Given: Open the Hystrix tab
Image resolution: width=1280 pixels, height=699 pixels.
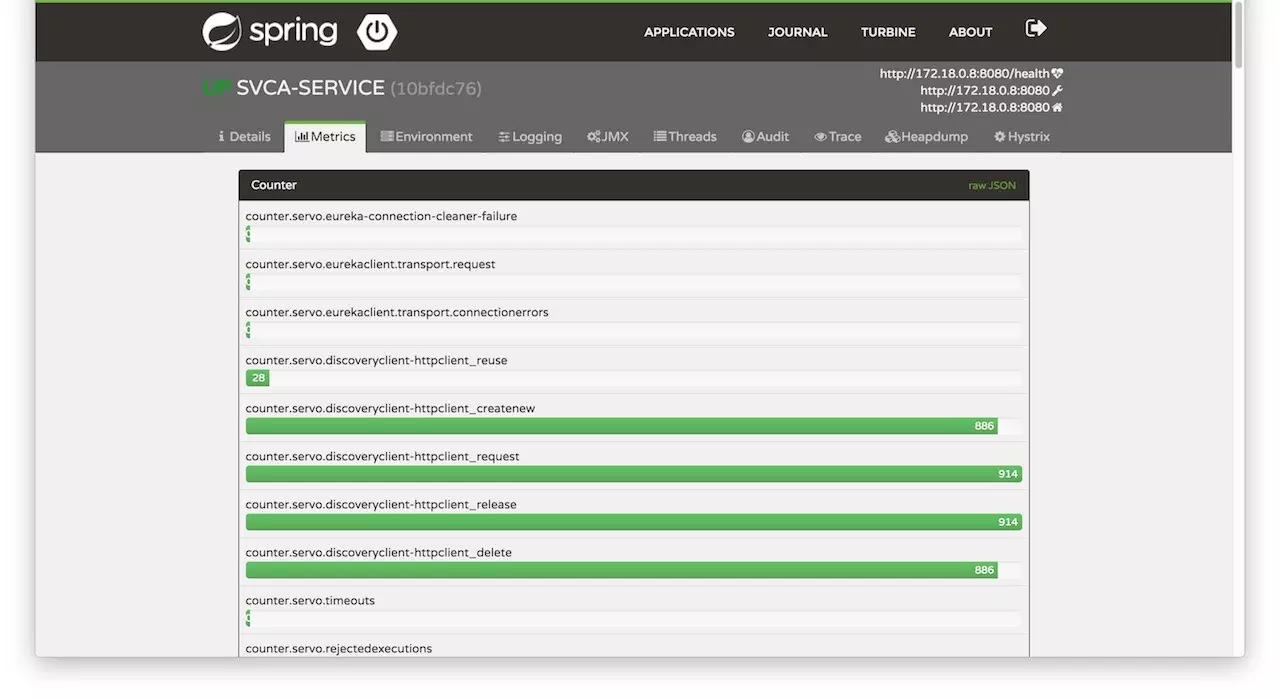Looking at the screenshot, I should 1021,137.
